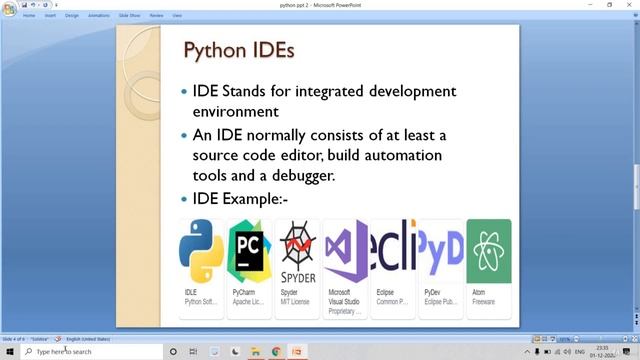
Task: Switch to Normal view
Action: (537, 339)
